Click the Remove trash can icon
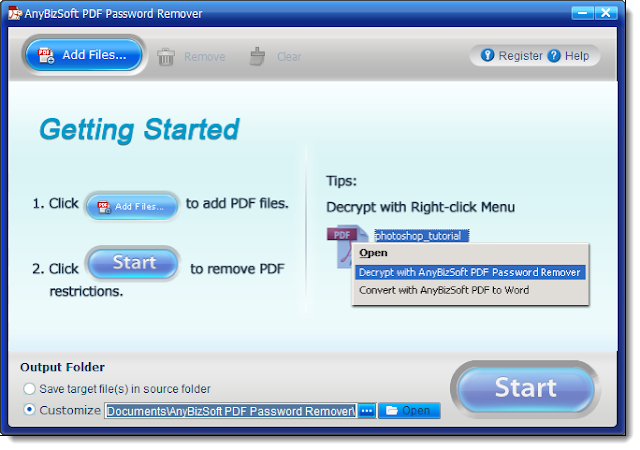Viewport: 640px width, 450px height. [166, 57]
